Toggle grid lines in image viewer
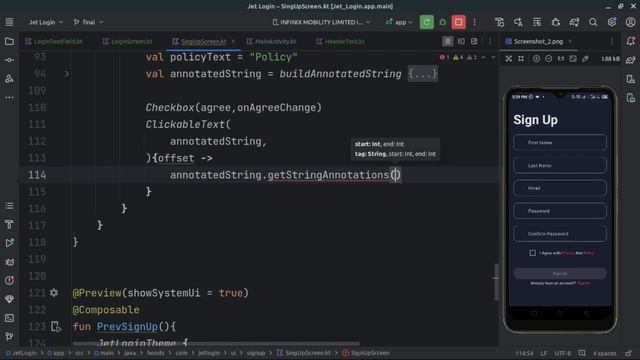Image resolution: width=640 pixels, height=360 pixels. coord(521,59)
